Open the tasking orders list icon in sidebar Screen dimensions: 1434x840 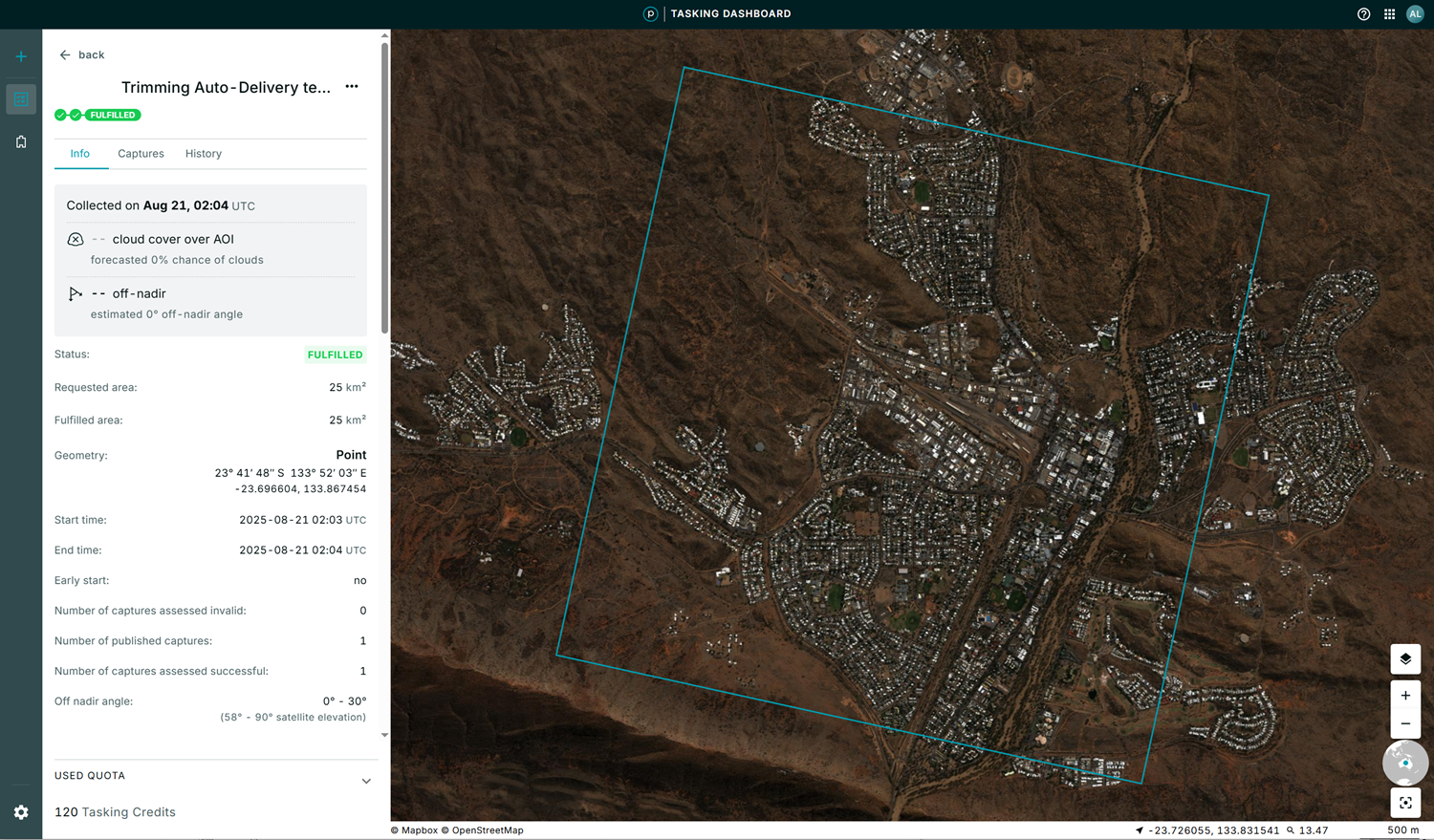click(21, 99)
